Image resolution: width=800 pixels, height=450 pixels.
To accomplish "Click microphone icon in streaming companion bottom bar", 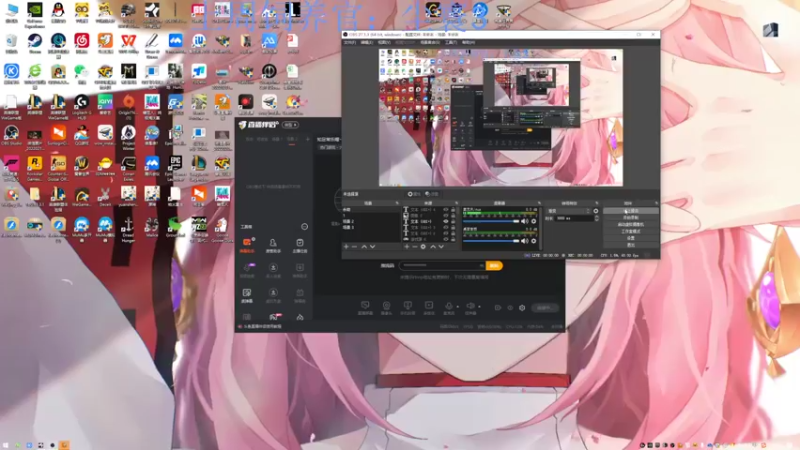I will click(449, 306).
